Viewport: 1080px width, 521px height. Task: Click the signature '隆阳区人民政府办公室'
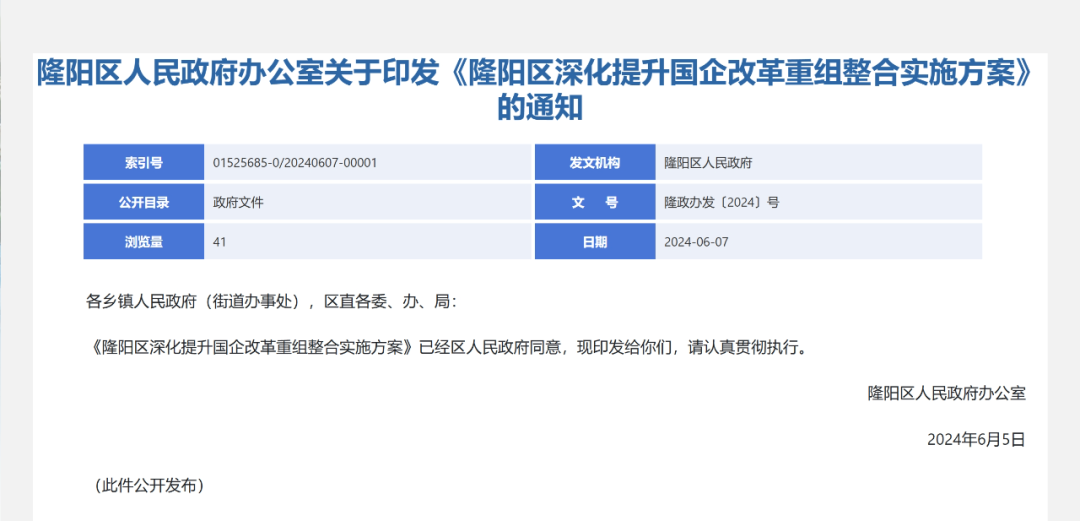[x=946, y=393]
